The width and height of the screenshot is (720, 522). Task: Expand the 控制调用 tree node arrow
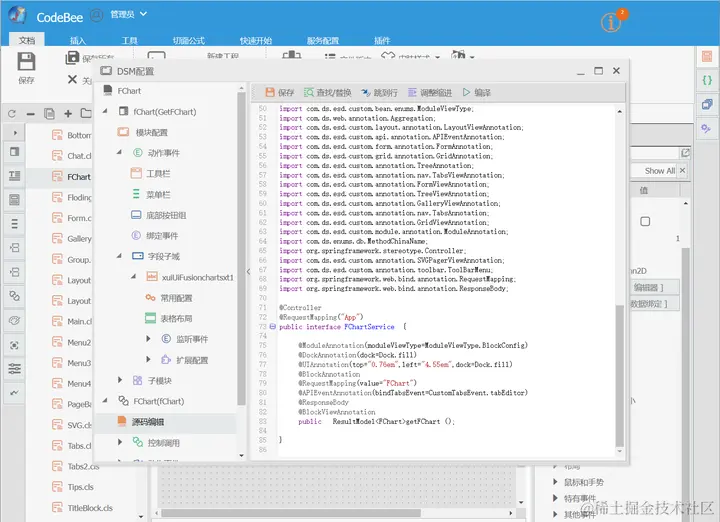click(120, 442)
